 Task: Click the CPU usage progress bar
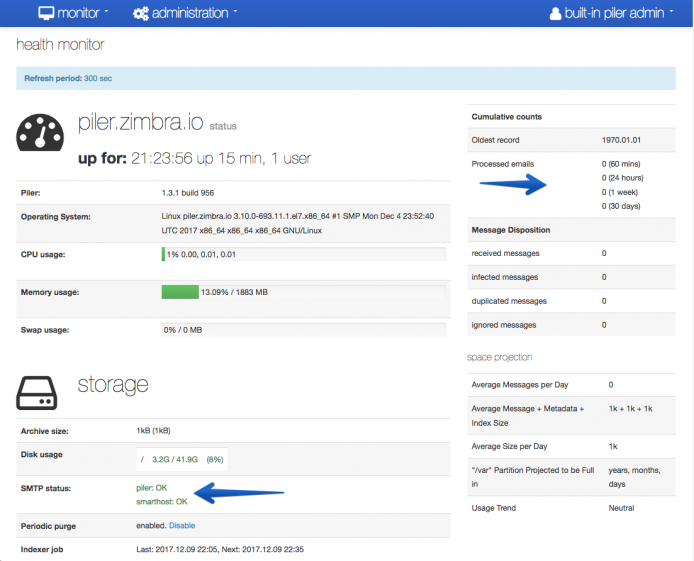tap(304, 254)
